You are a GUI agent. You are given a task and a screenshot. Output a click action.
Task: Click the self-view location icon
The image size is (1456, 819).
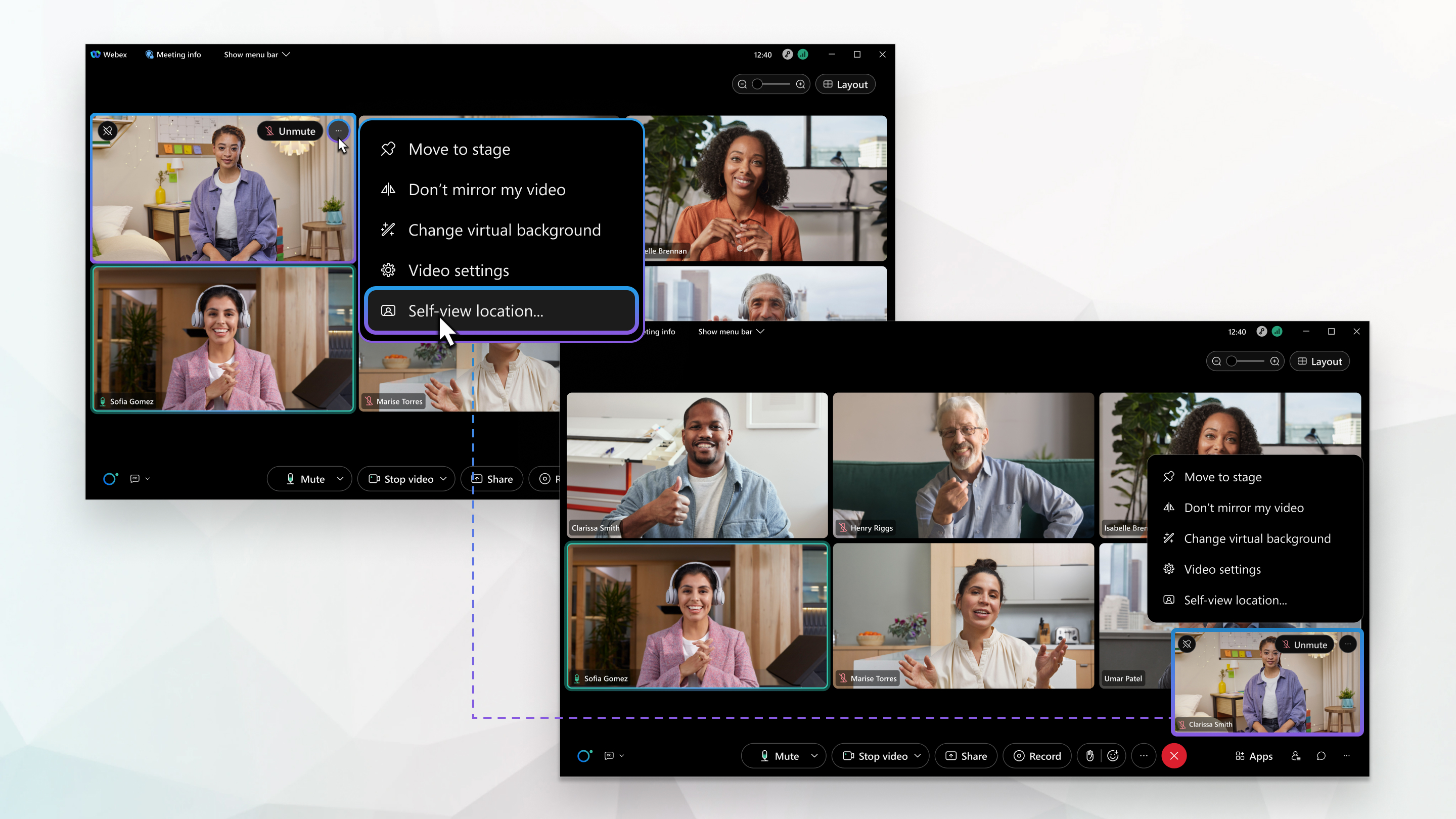388,310
